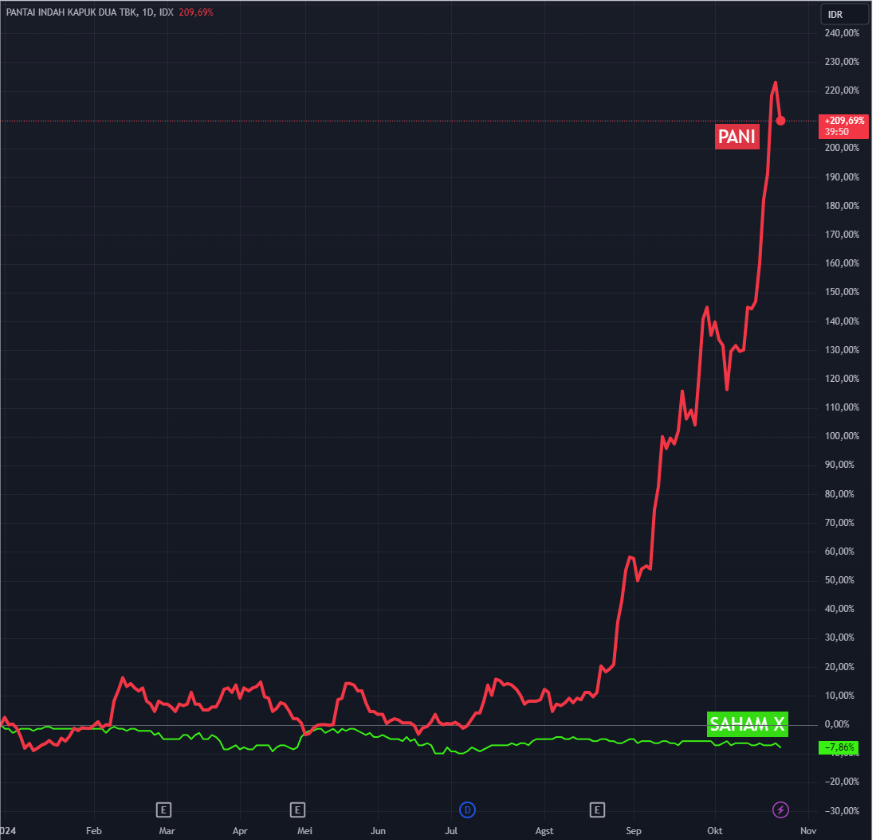Click the 80,00% price axis label
Viewport: 873px width, 840px height.
[840, 494]
